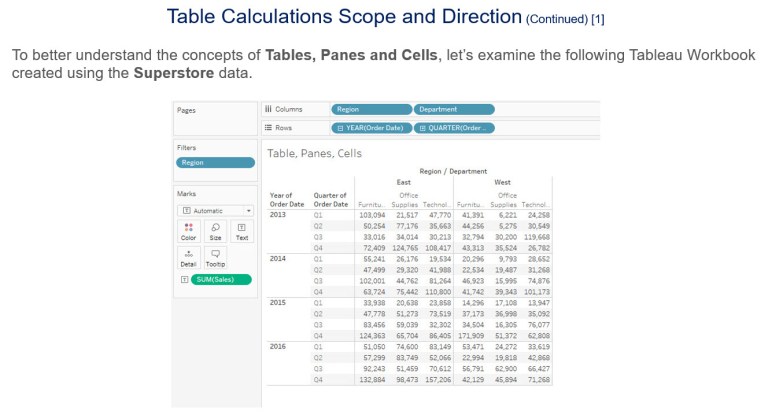Screen dimensions: 768x419
Task: Click the Tooltip marks card button
Action: coord(216,258)
